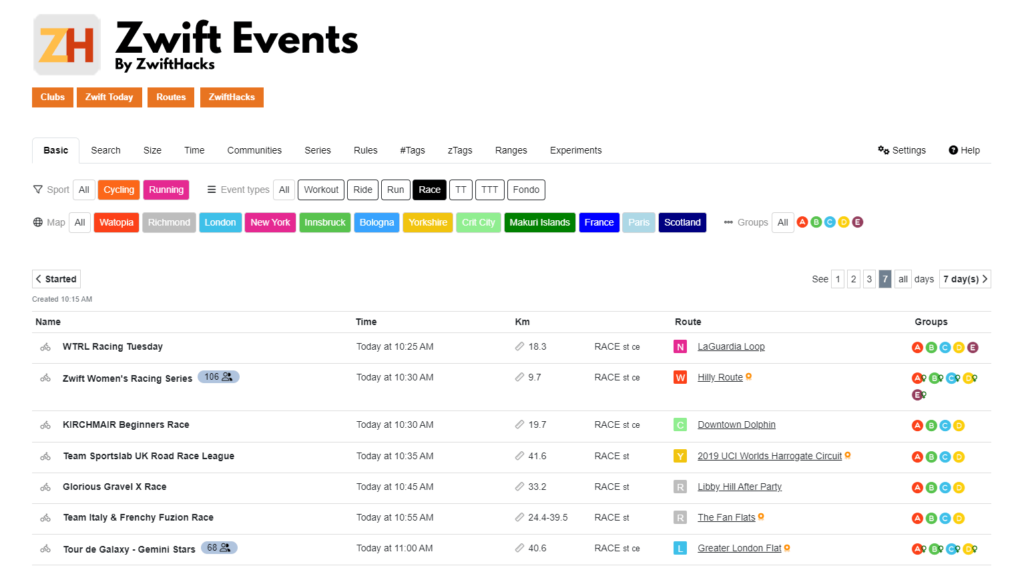Click cyclist icon beside Team Sportslab UK Road Race League
This screenshot has width=1024, height=572.
(x=45, y=456)
